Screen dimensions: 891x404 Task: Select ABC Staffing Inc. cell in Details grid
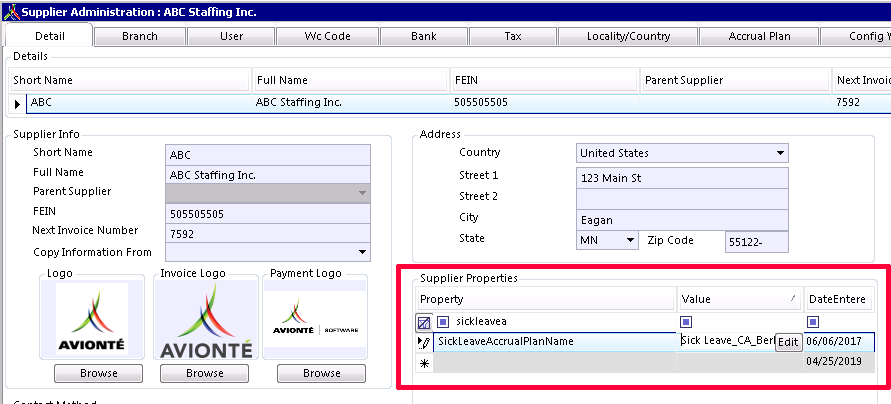(352, 103)
